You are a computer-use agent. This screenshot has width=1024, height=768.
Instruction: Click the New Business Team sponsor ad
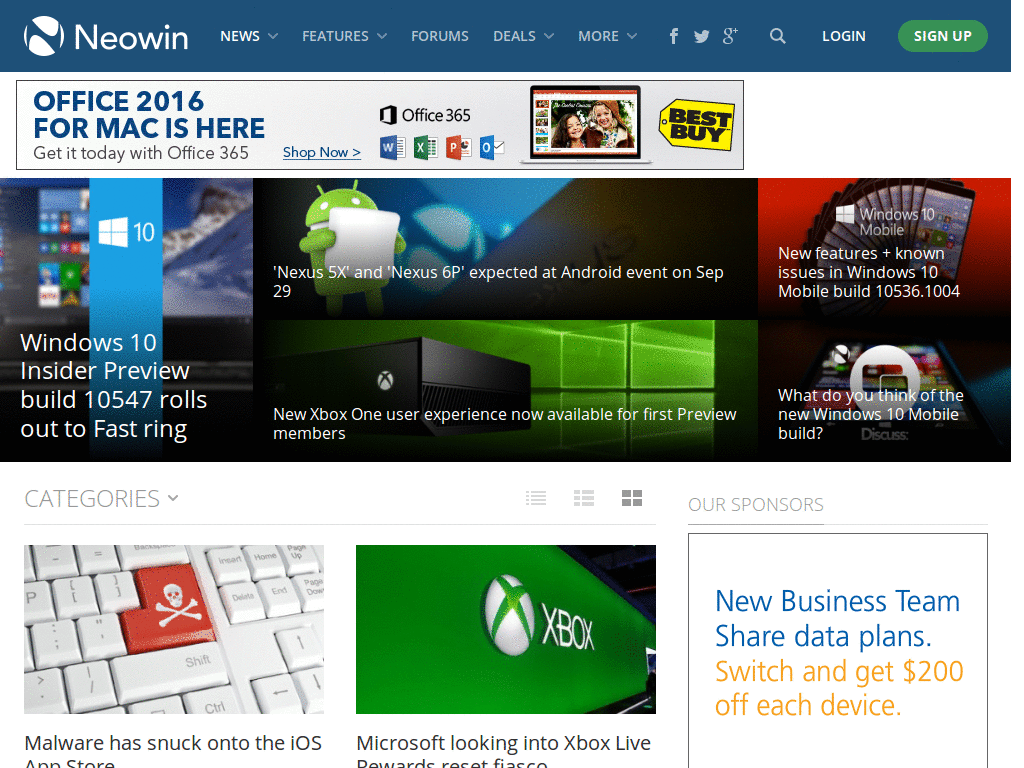(837, 650)
